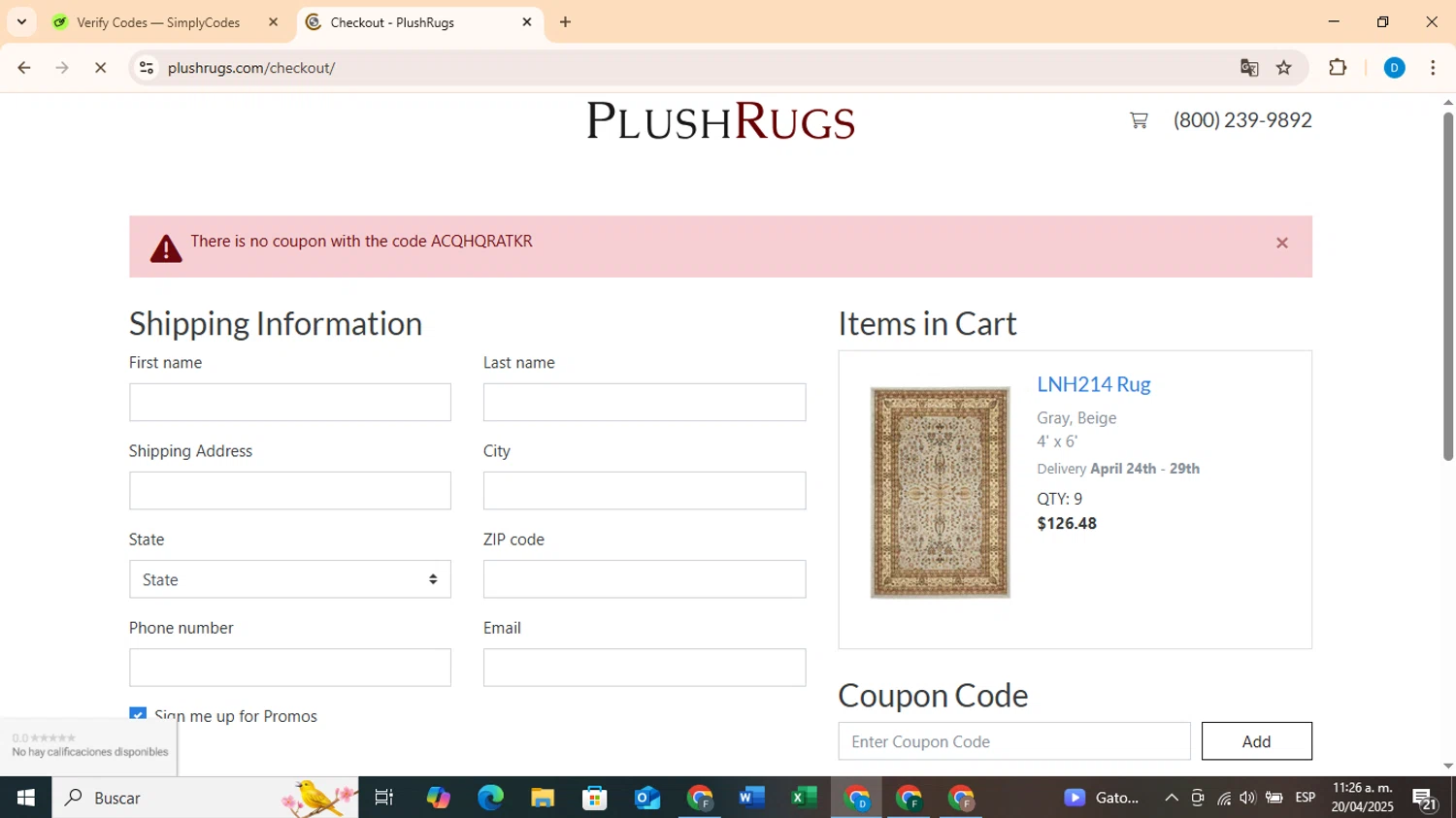Click the LNH214 rug thumbnail image

click(x=940, y=492)
